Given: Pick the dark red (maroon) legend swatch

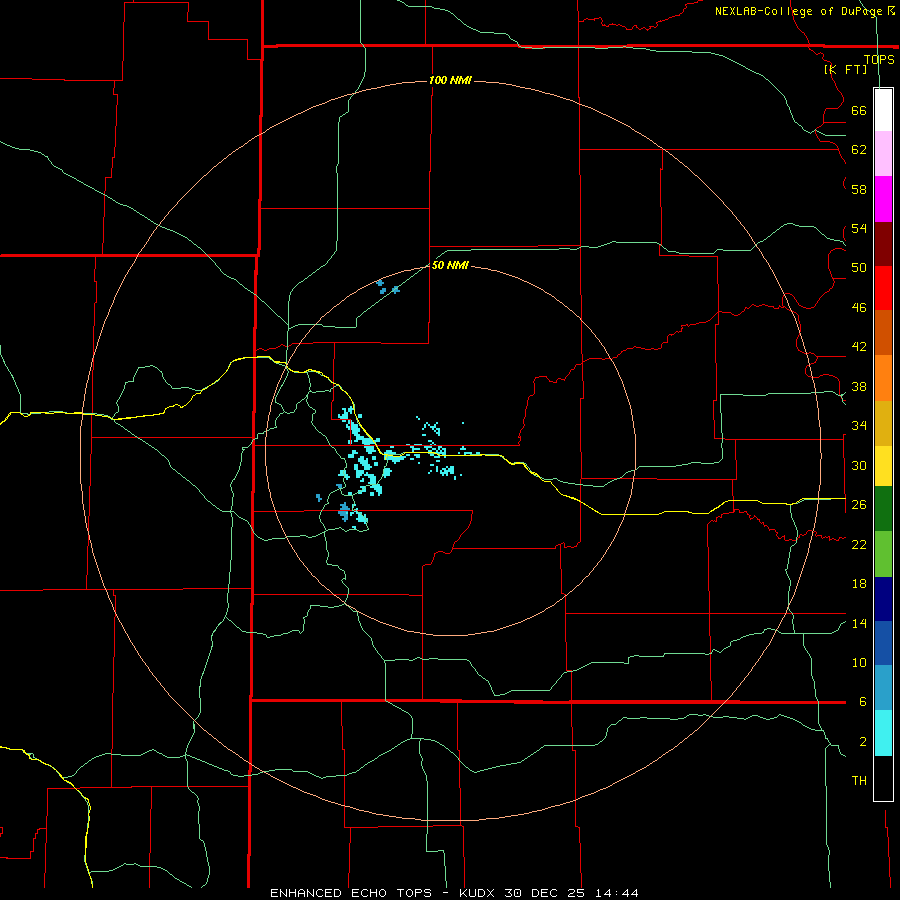Looking at the screenshot, I should (x=883, y=244).
